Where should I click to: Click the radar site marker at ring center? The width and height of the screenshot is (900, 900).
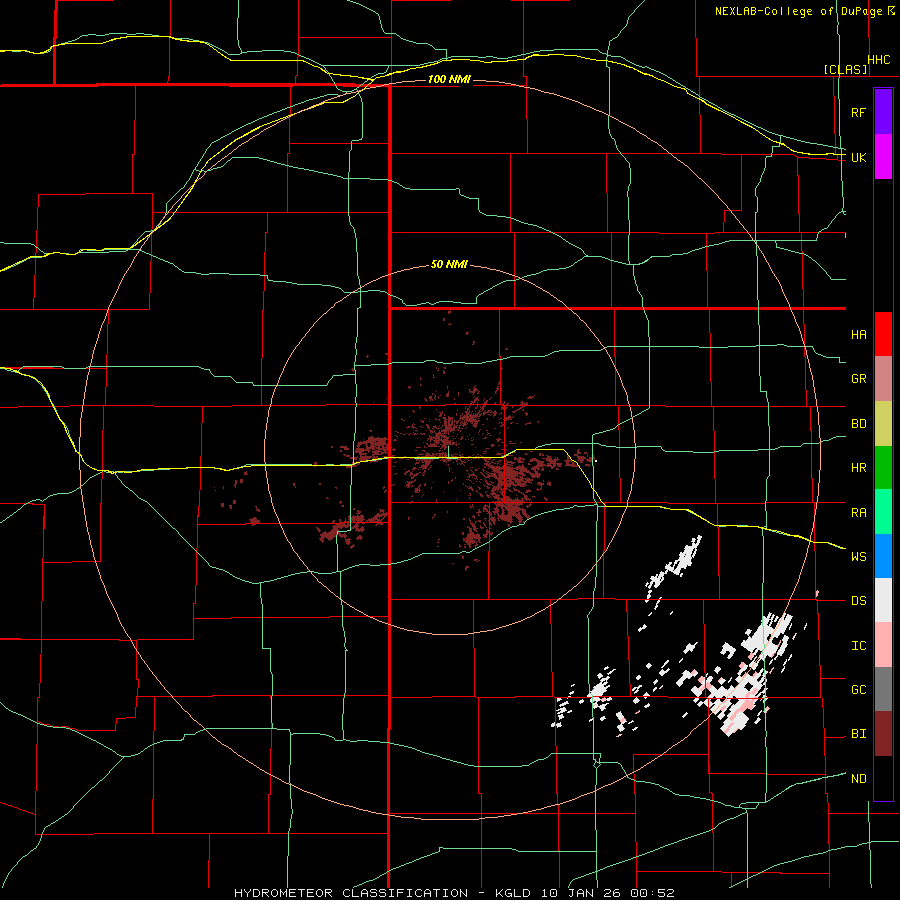pyautogui.click(x=448, y=450)
